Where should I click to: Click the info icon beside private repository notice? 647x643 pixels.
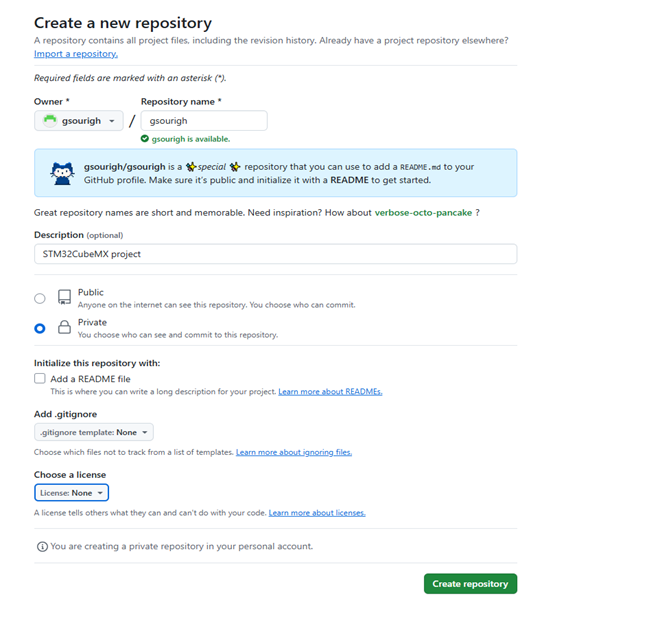42,547
